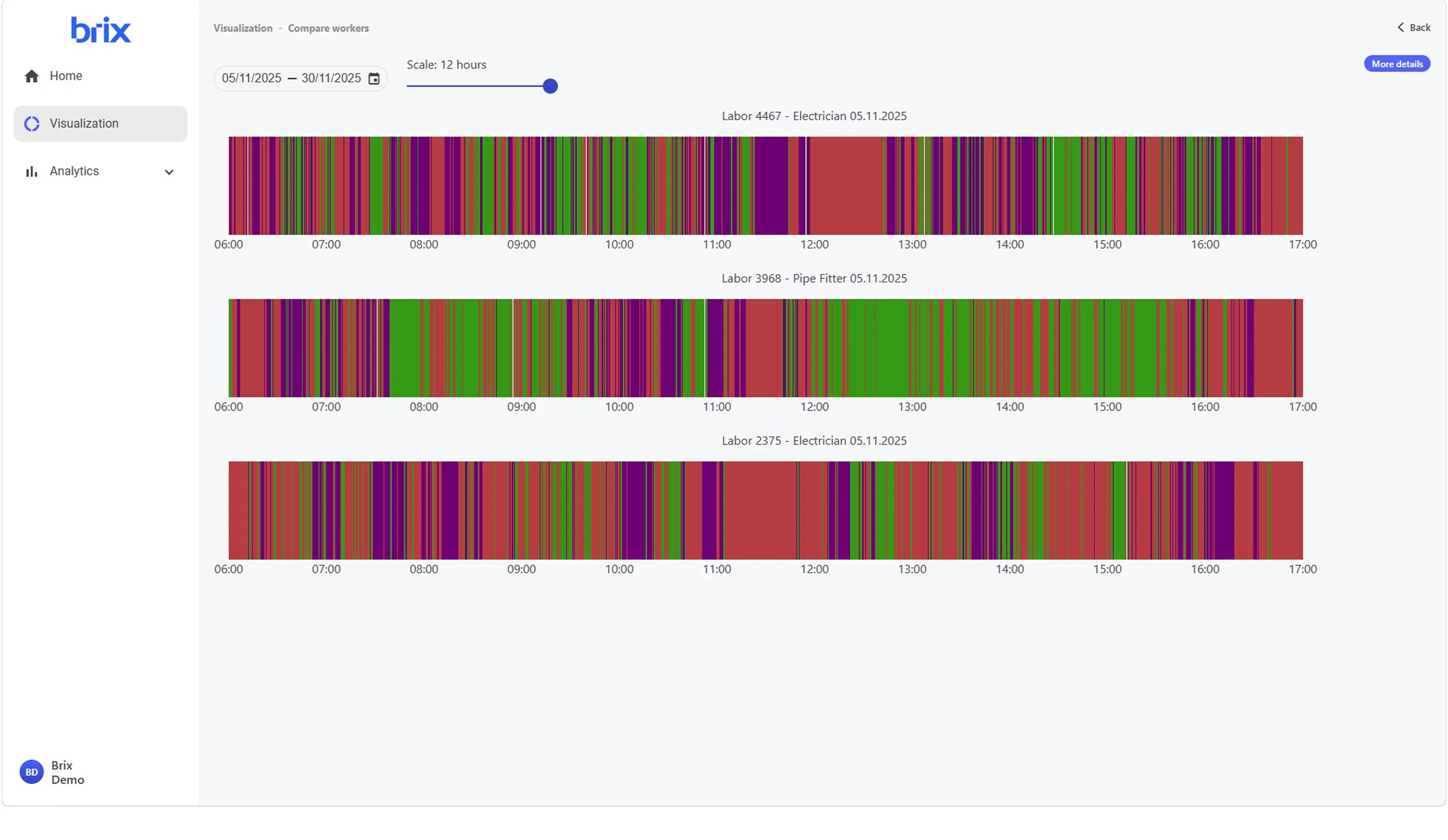Click Labor 3968's green block before 13:00
The width and height of the screenshot is (1448, 840).
tap(893, 348)
